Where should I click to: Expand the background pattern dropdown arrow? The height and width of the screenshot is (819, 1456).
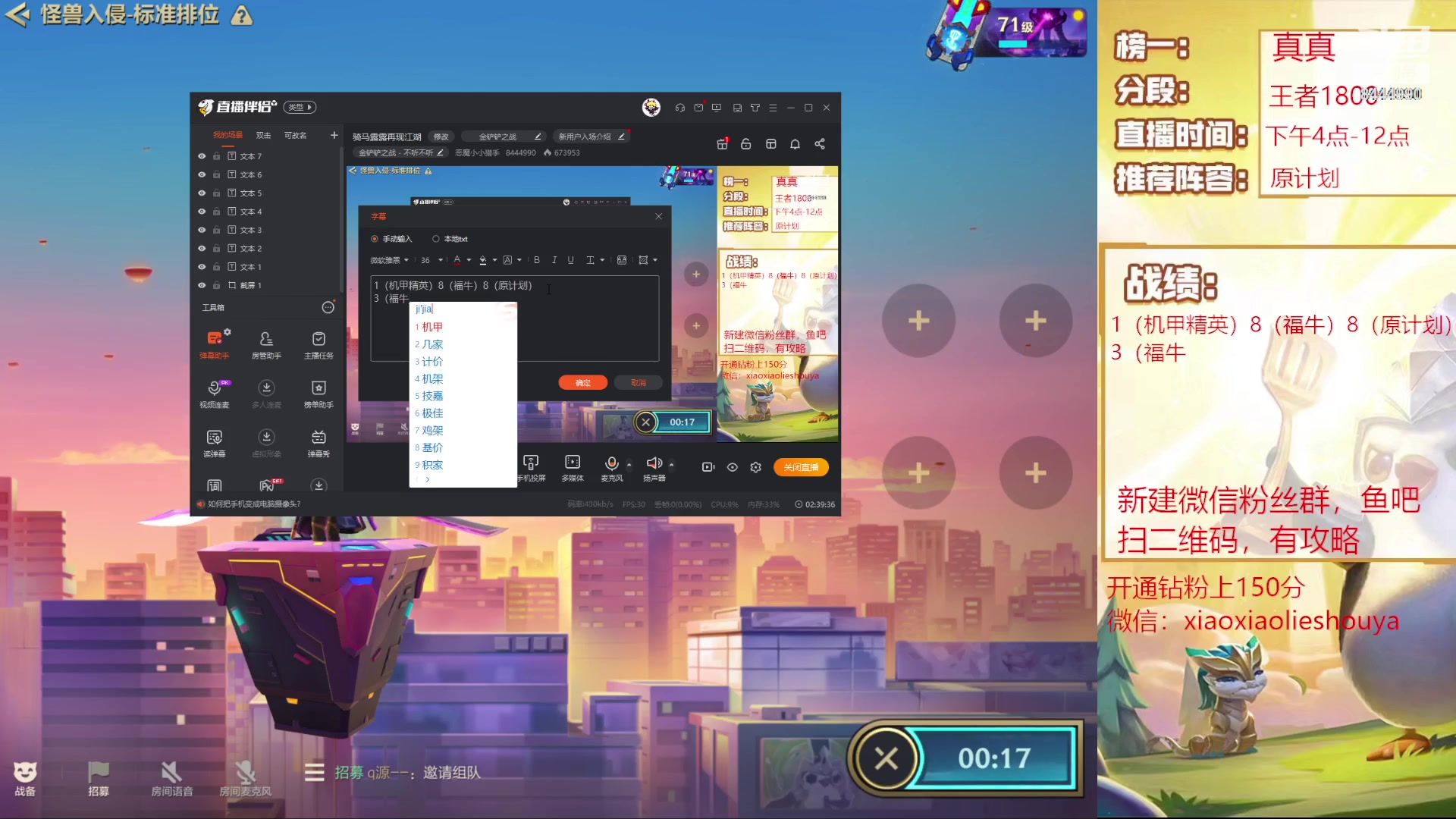click(655, 260)
